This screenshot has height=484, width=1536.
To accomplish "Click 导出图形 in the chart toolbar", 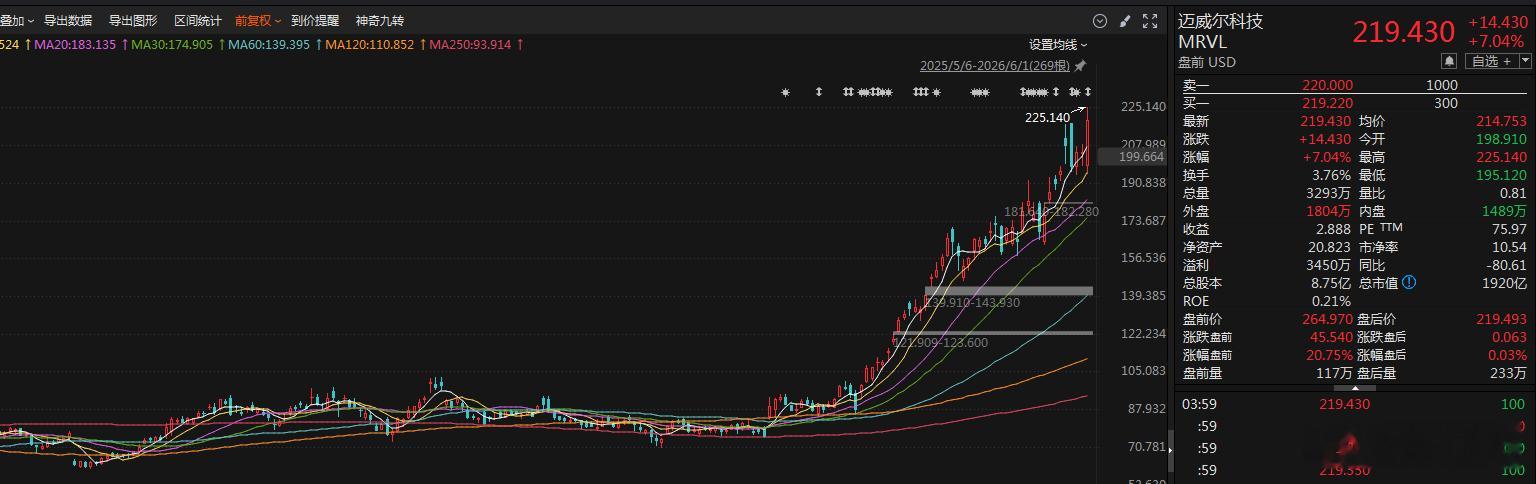I will (133, 21).
